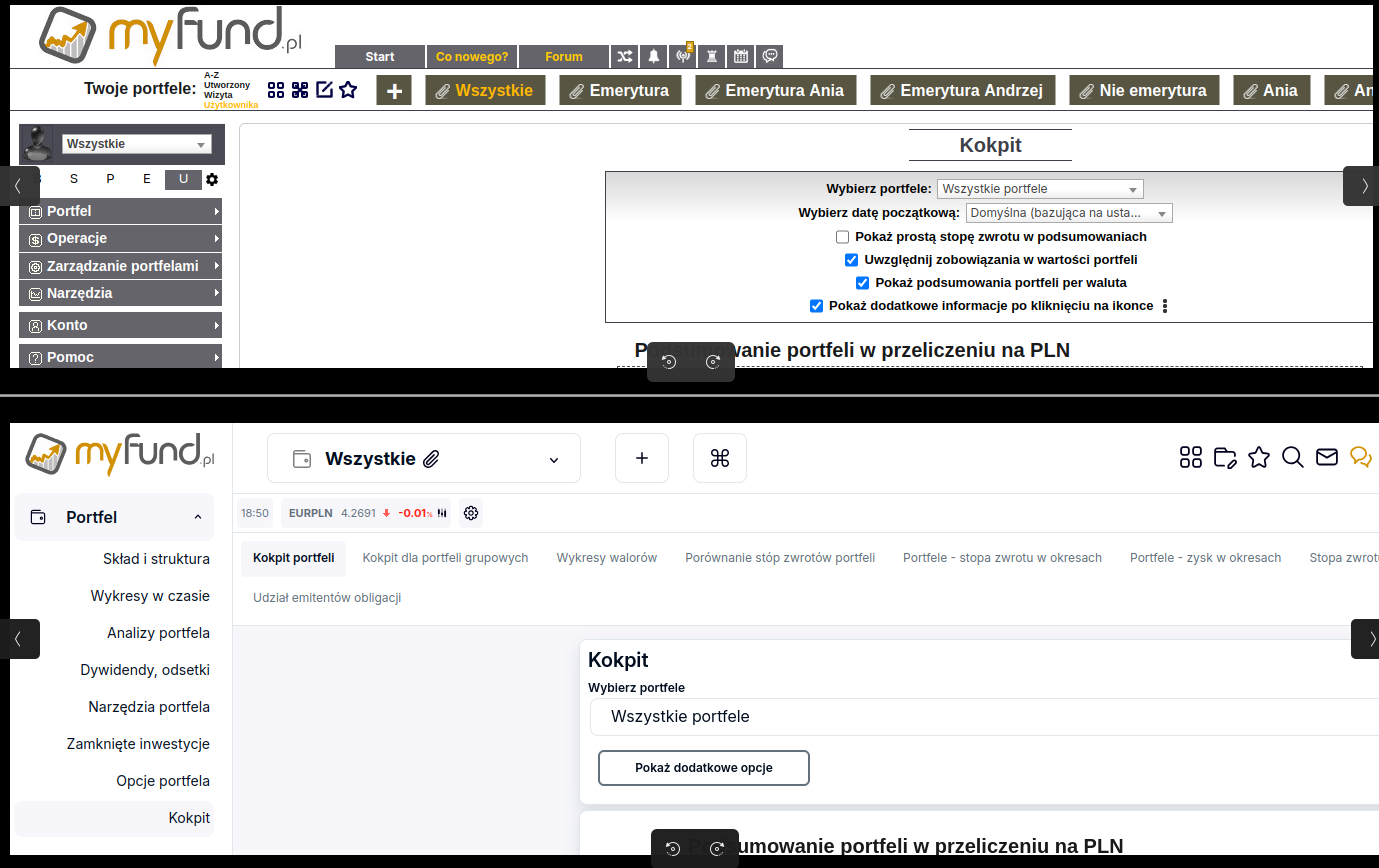The image size is (1379, 868).
Task: Click 'Pokaż dodatkowe opcje' button
Action: (703, 768)
